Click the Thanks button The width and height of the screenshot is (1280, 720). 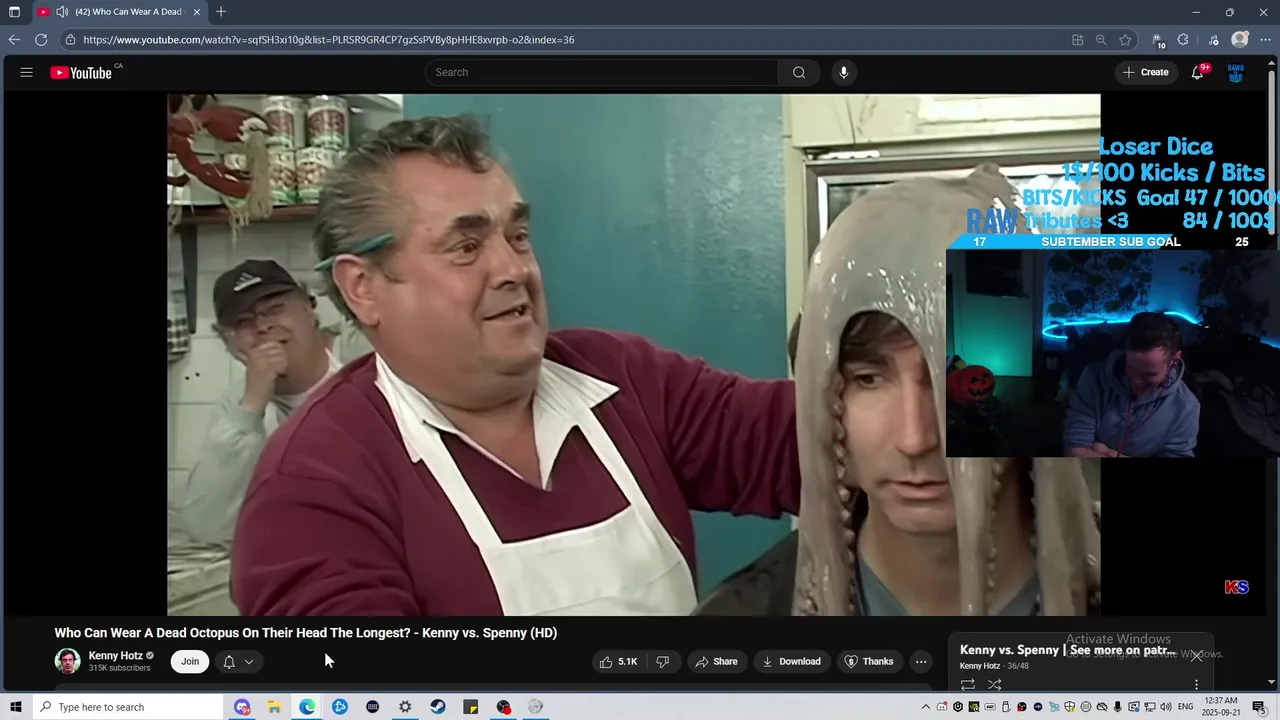(x=868, y=661)
